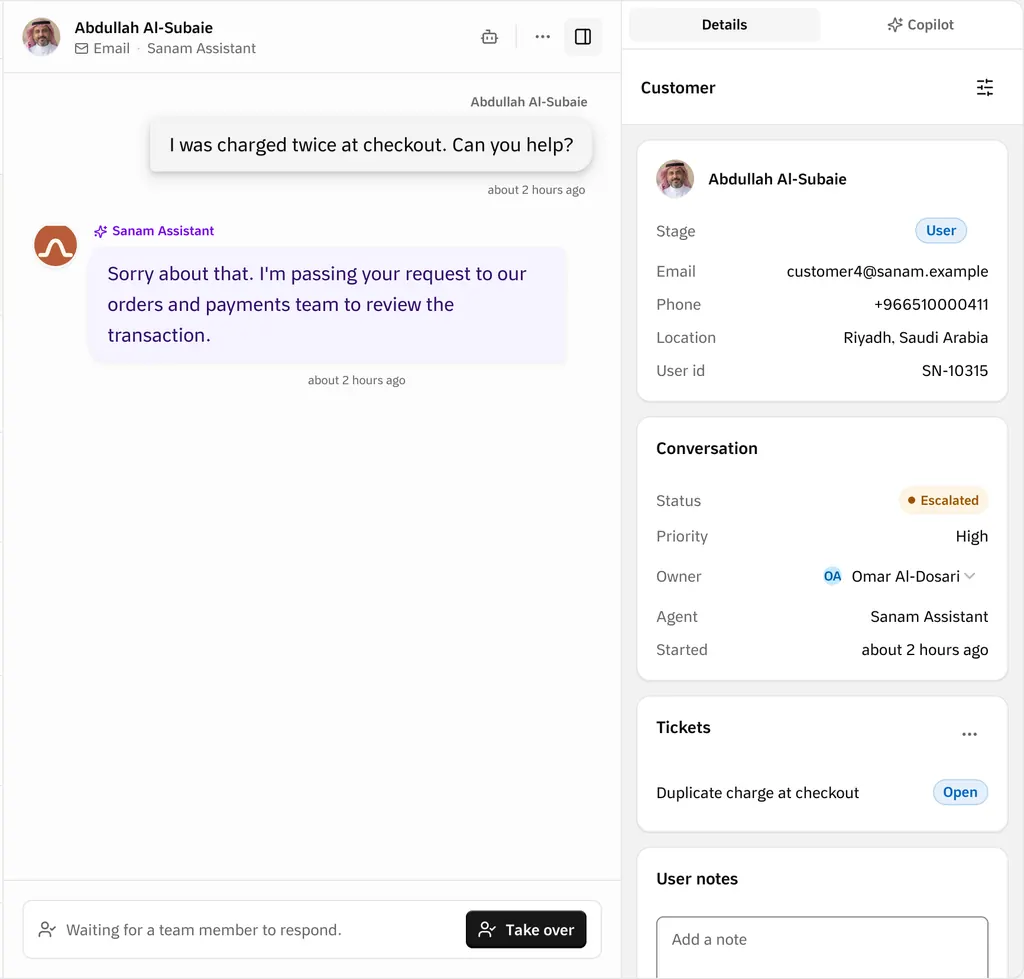Click the OA owner avatar badge
Viewport: 1024px width, 979px height.
[x=832, y=576]
